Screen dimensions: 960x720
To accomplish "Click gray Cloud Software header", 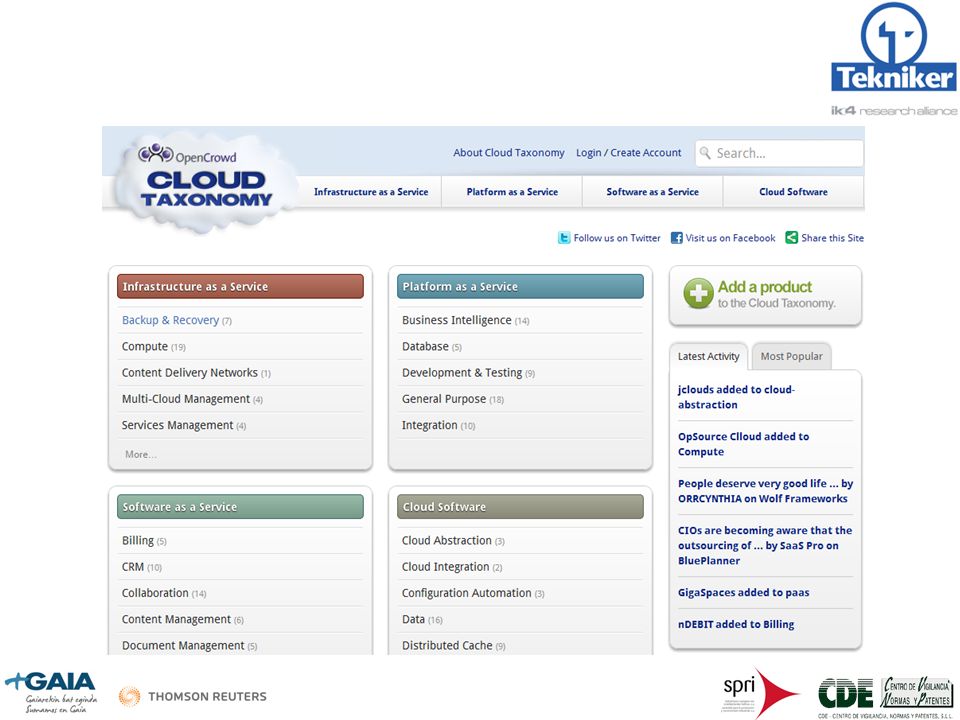I will (x=520, y=507).
